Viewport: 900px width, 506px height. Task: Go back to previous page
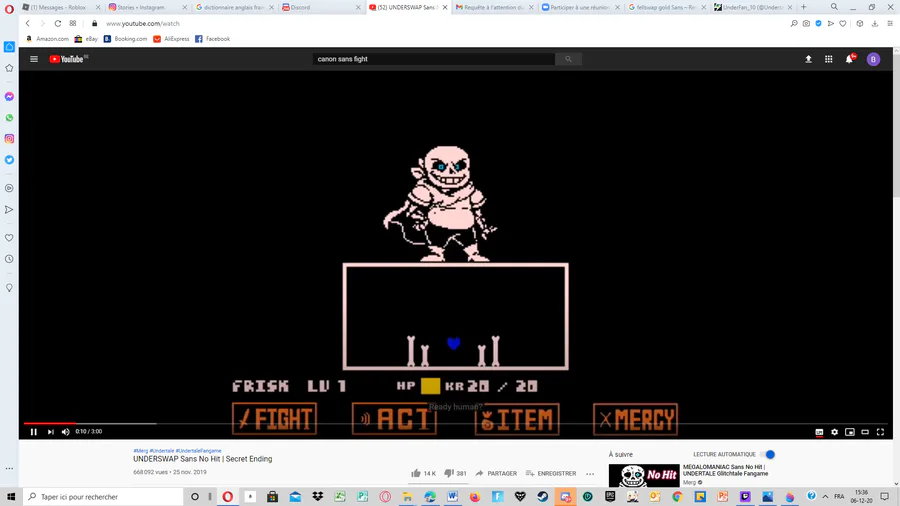coord(28,24)
